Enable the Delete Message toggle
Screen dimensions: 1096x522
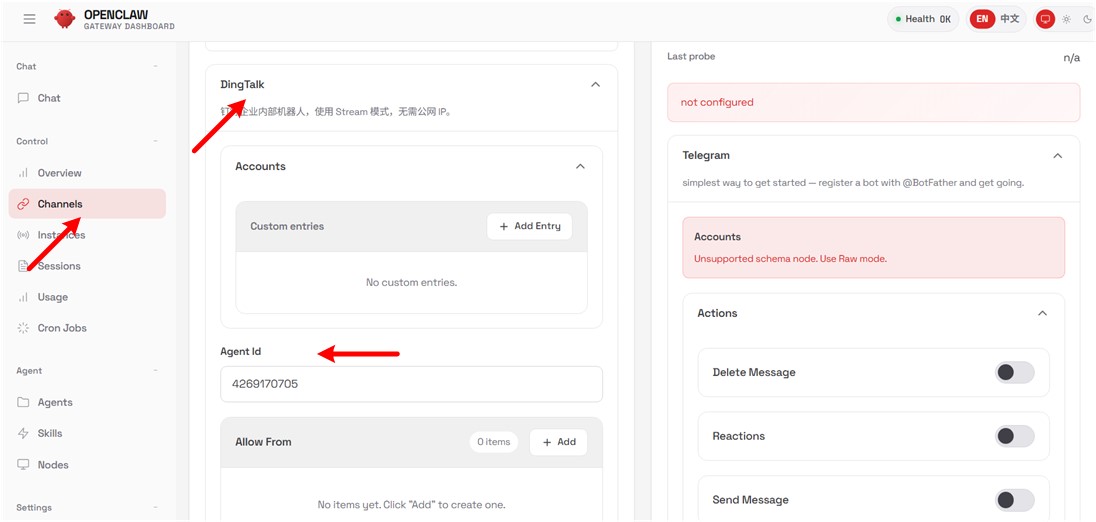tap(1014, 372)
